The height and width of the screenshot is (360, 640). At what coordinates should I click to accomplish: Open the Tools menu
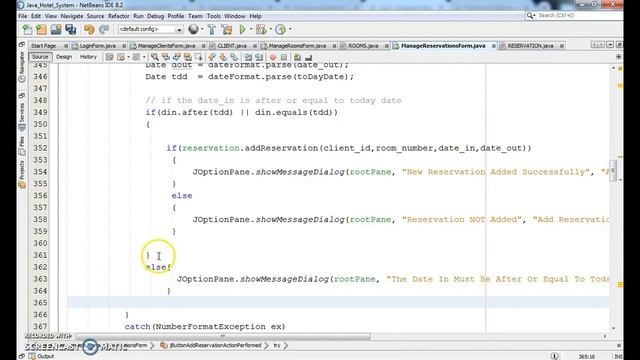click(213, 16)
